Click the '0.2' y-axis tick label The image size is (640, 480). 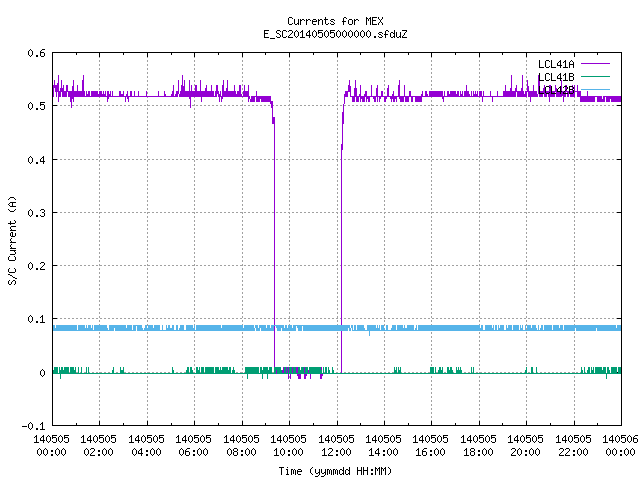coord(36,266)
